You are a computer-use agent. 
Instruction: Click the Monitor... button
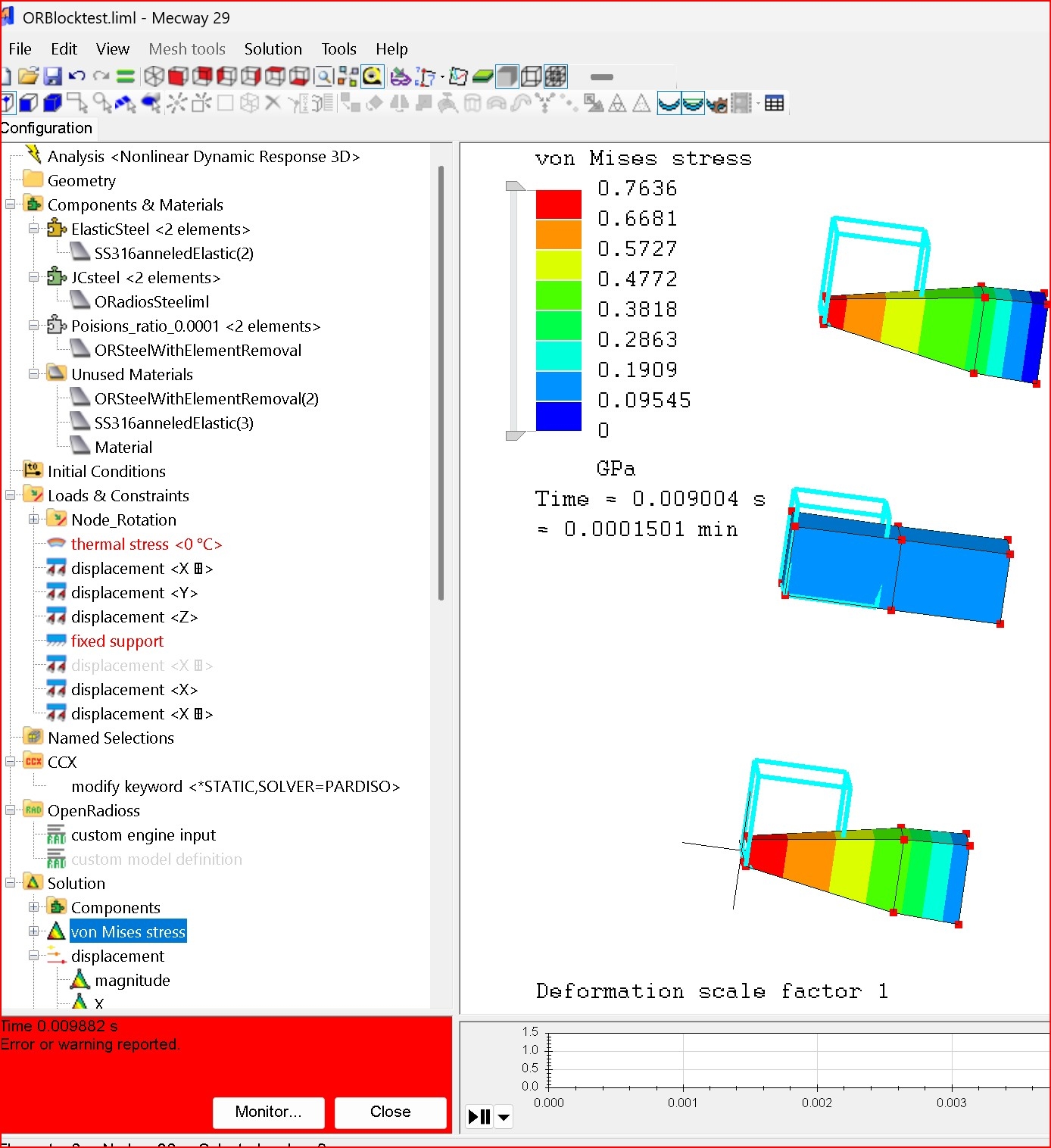(x=268, y=1112)
